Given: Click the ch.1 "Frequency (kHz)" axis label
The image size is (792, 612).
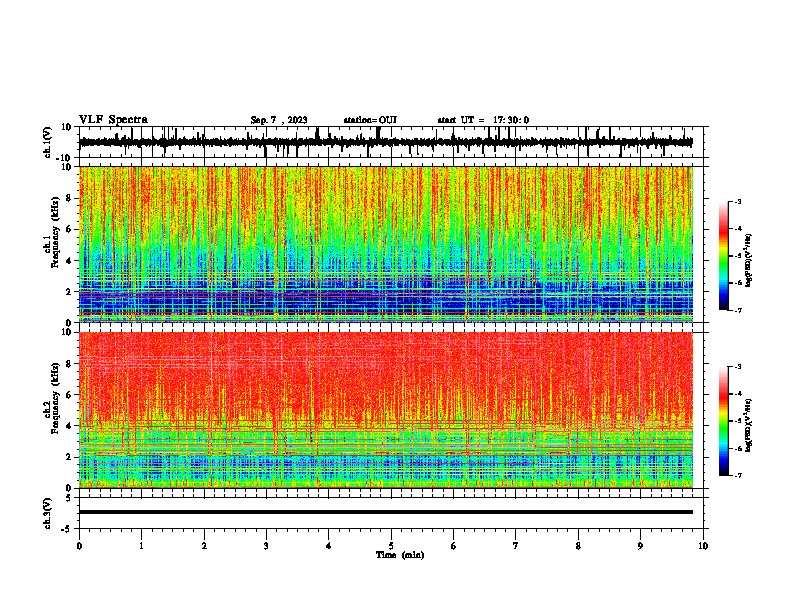Looking at the screenshot, I should (55, 233).
